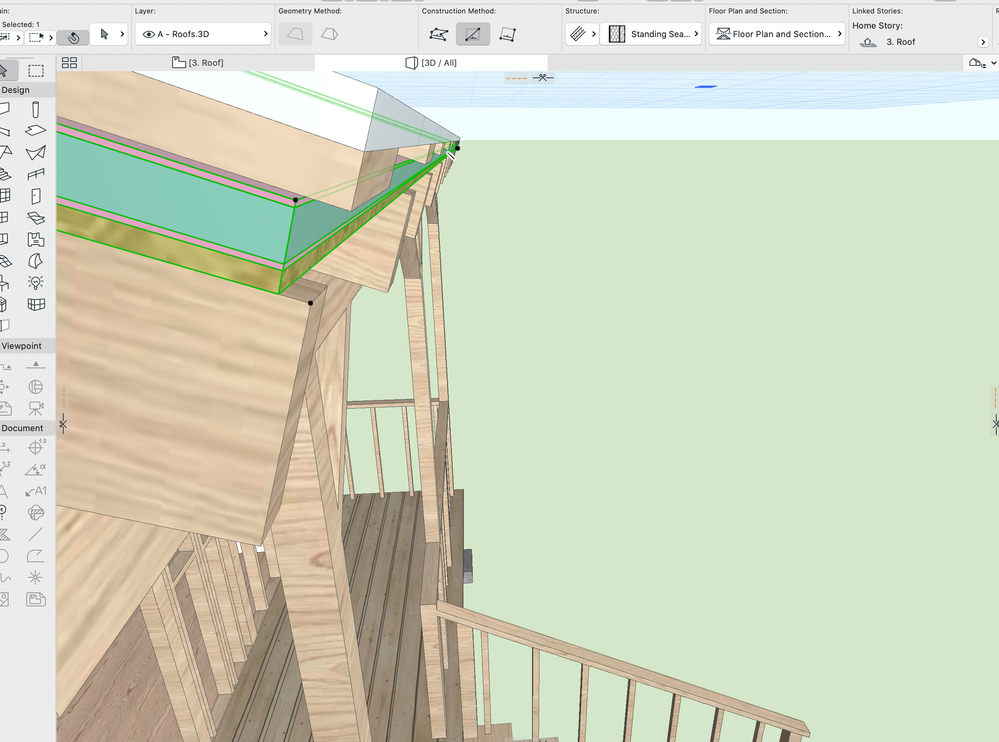Image resolution: width=999 pixels, height=742 pixels.
Task: Select the Label tool with A1 icon
Action: pyautogui.click(x=36, y=491)
